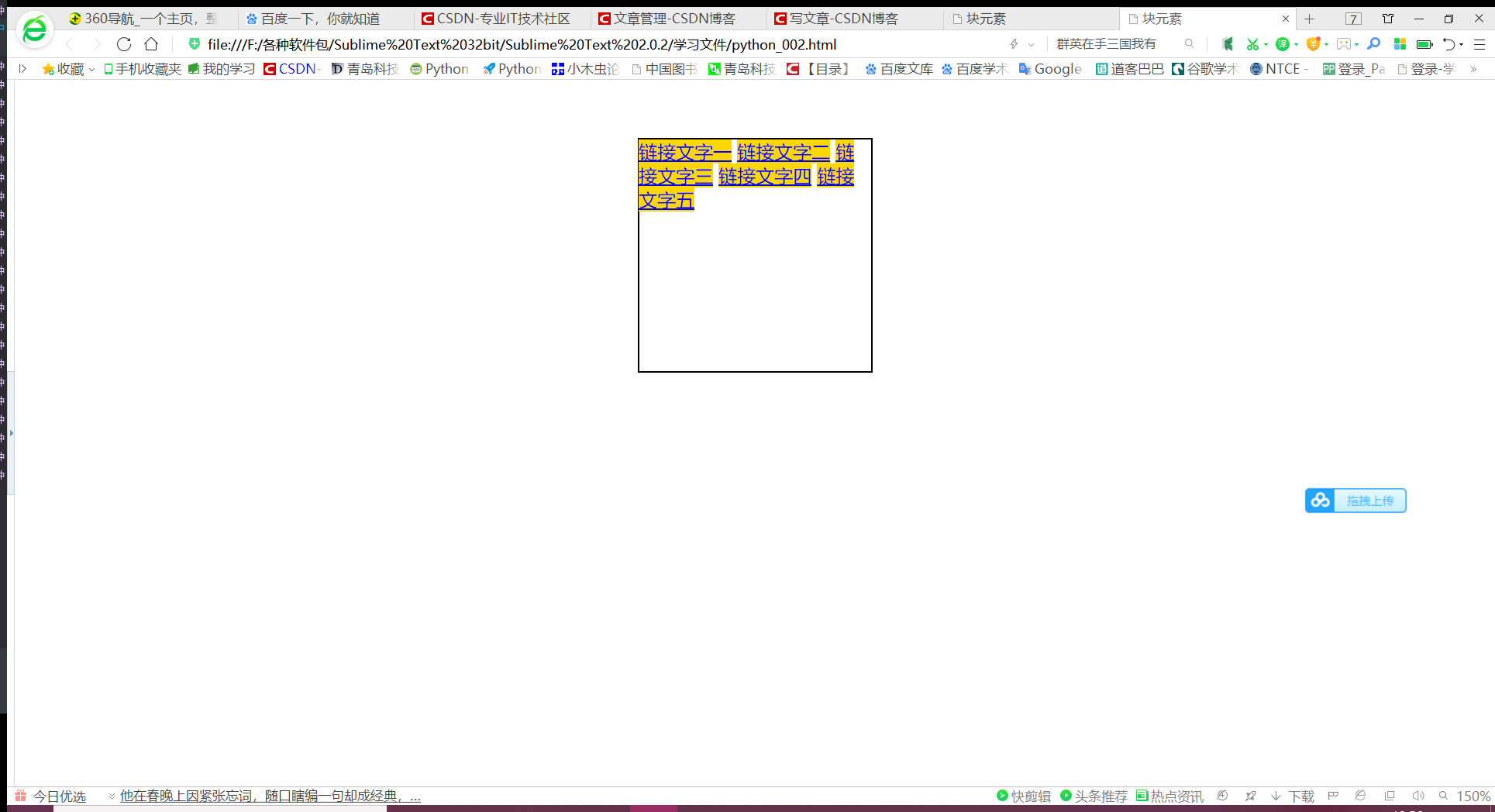Screen dimensions: 1495x812
Task: Open the extensions grid icon
Action: (1400, 45)
